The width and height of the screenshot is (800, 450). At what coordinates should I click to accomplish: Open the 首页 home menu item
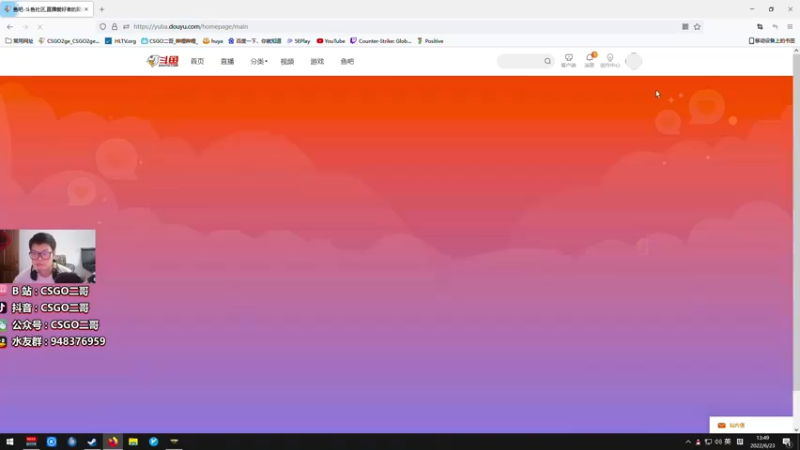click(x=197, y=61)
